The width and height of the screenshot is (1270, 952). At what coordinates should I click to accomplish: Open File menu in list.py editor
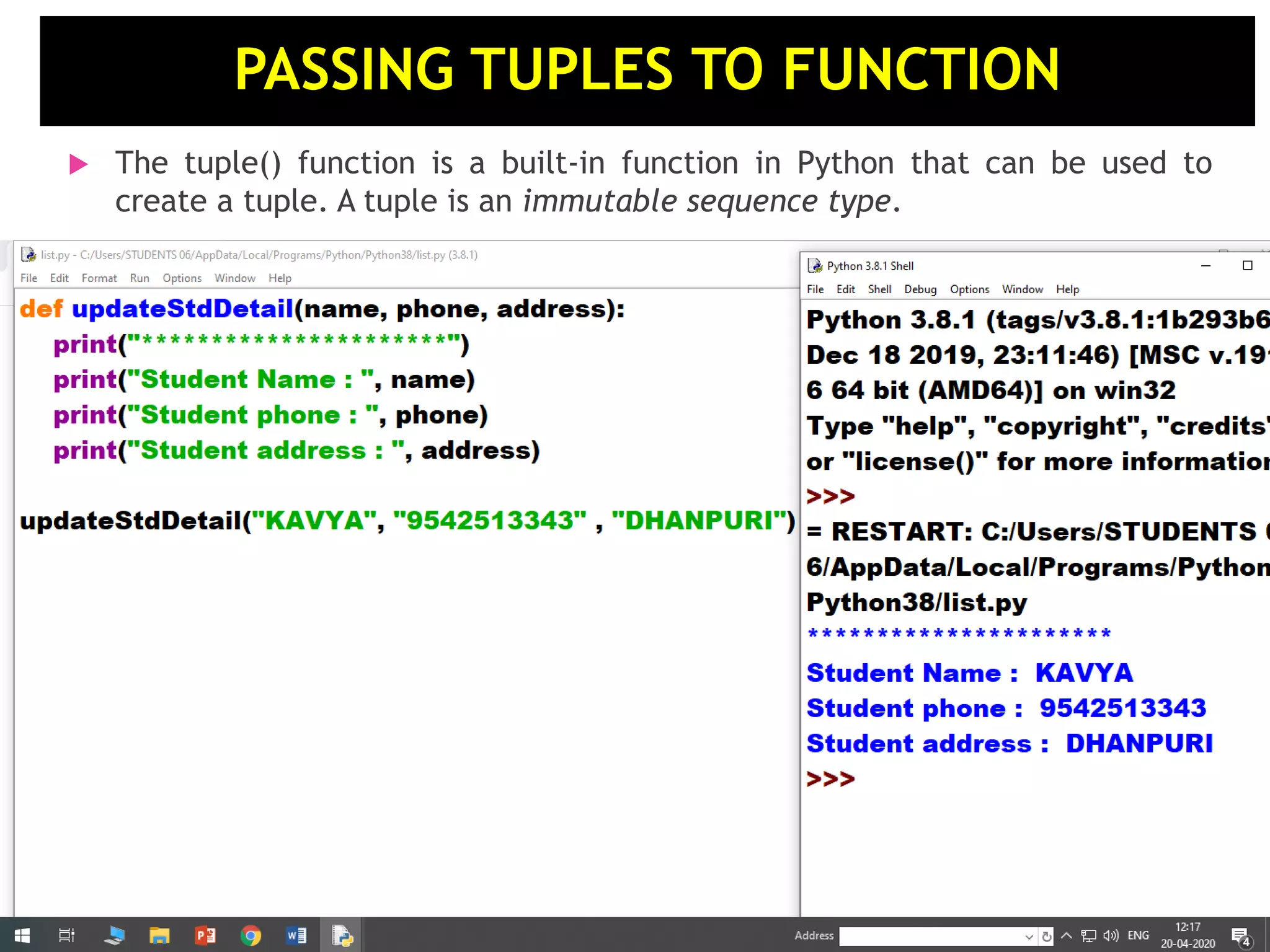(x=29, y=278)
